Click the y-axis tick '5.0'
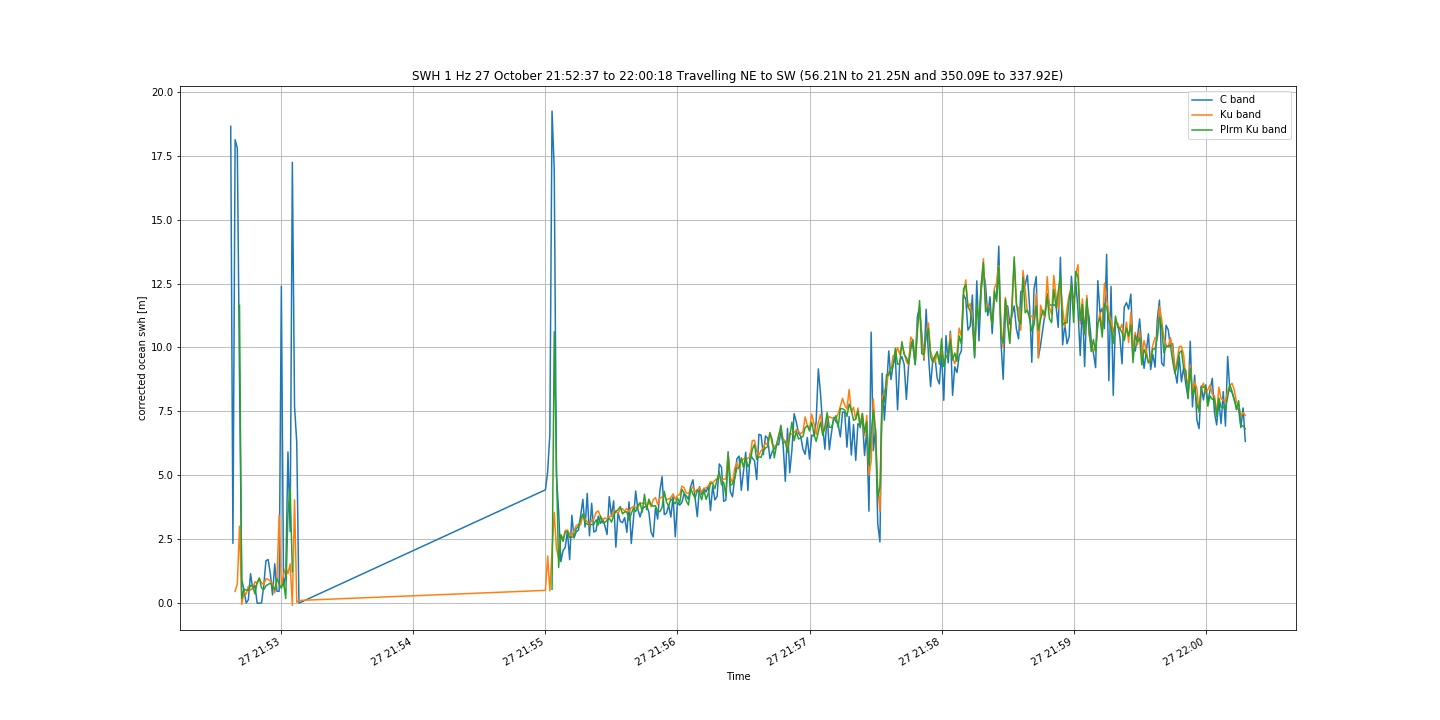 [x=165, y=475]
